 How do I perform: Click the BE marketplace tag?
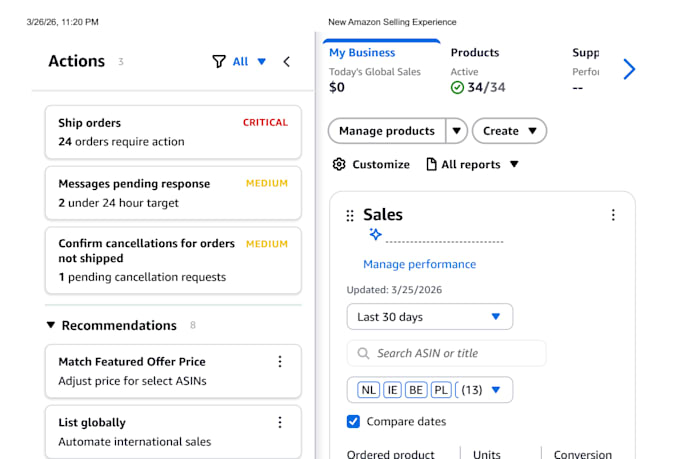tap(416, 390)
